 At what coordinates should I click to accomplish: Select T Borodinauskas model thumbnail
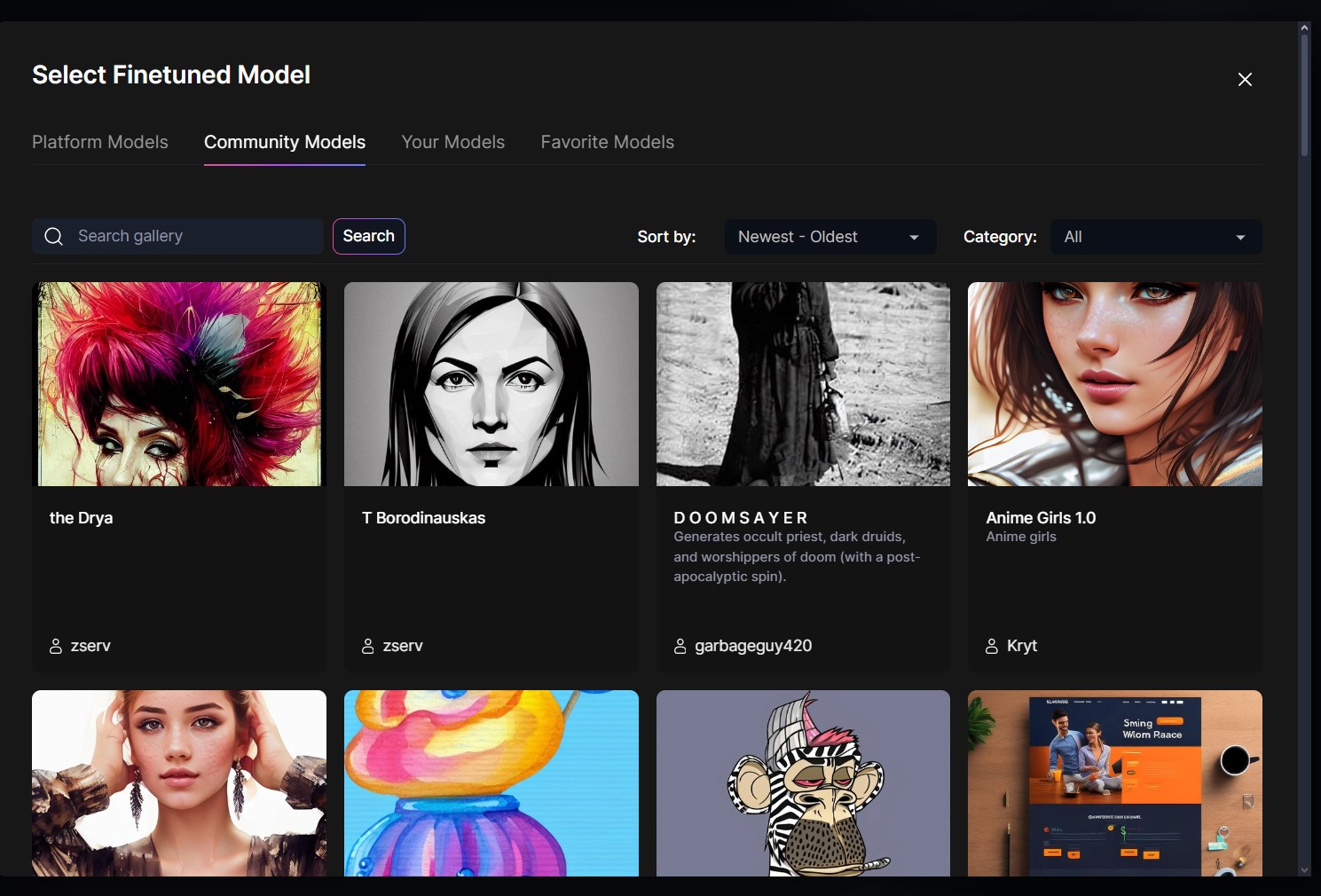[x=491, y=384]
